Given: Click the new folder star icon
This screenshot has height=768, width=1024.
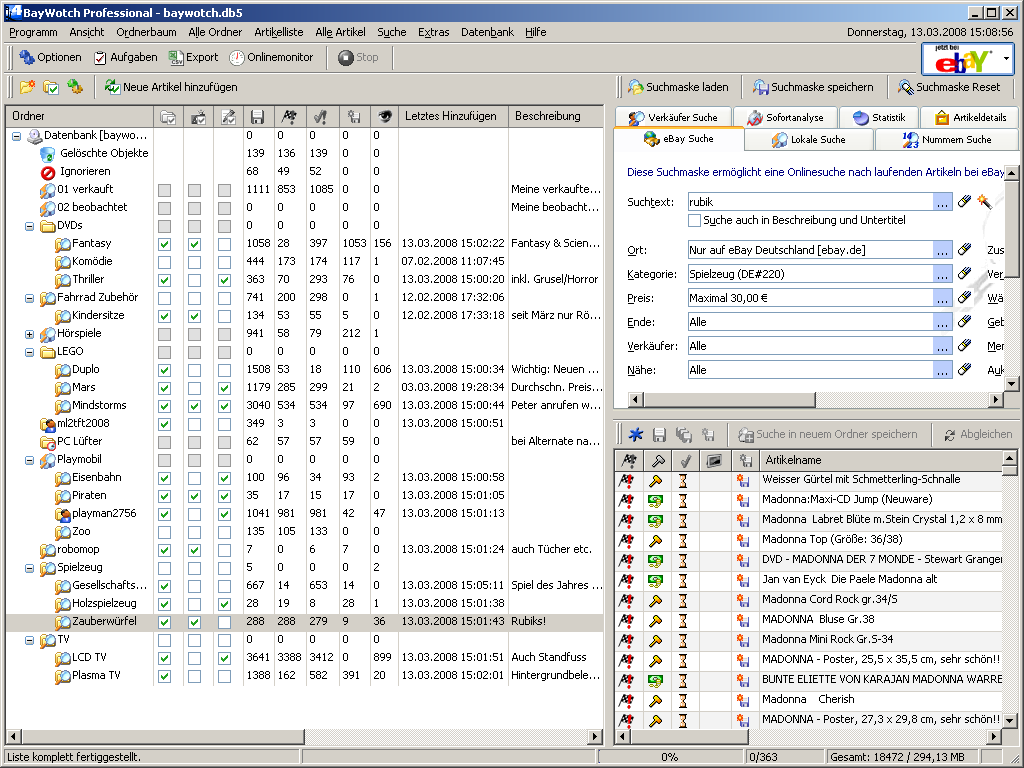Looking at the screenshot, I should tap(27, 87).
